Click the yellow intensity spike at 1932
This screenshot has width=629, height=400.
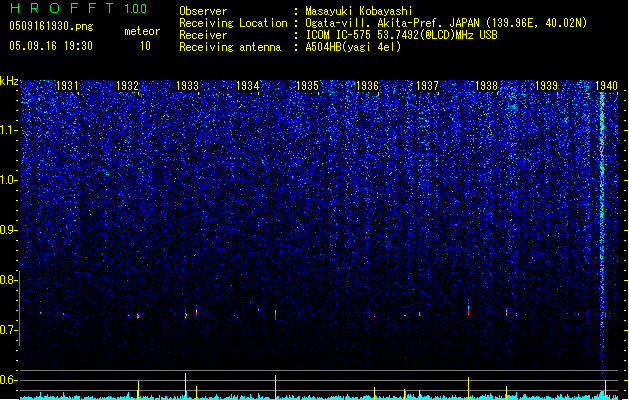coord(138,390)
